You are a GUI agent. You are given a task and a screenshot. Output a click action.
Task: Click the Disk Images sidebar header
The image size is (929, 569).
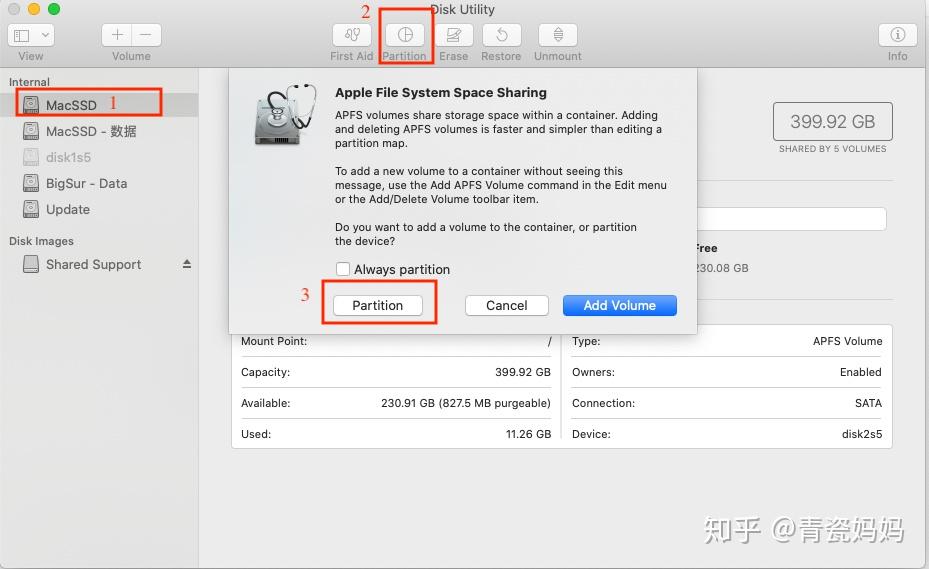[x=41, y=241]
